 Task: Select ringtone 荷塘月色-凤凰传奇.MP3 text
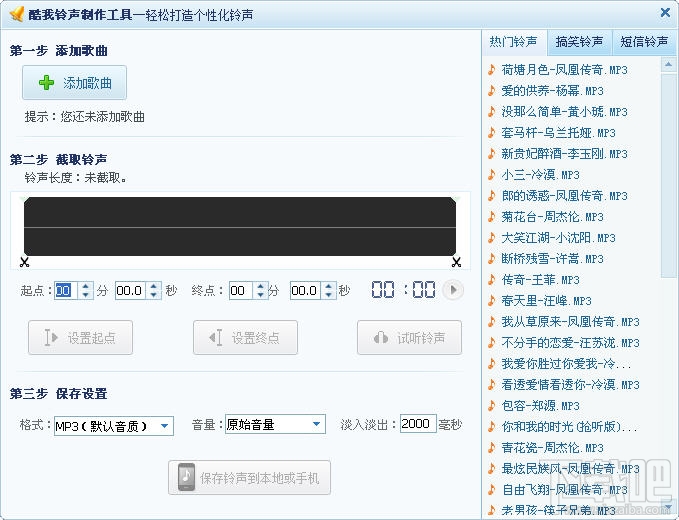tap(564, 70)
